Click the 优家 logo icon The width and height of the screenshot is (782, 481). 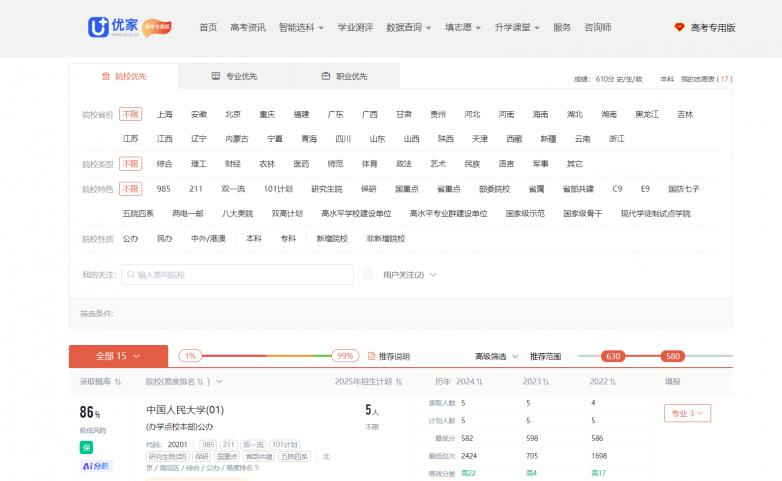98,27
